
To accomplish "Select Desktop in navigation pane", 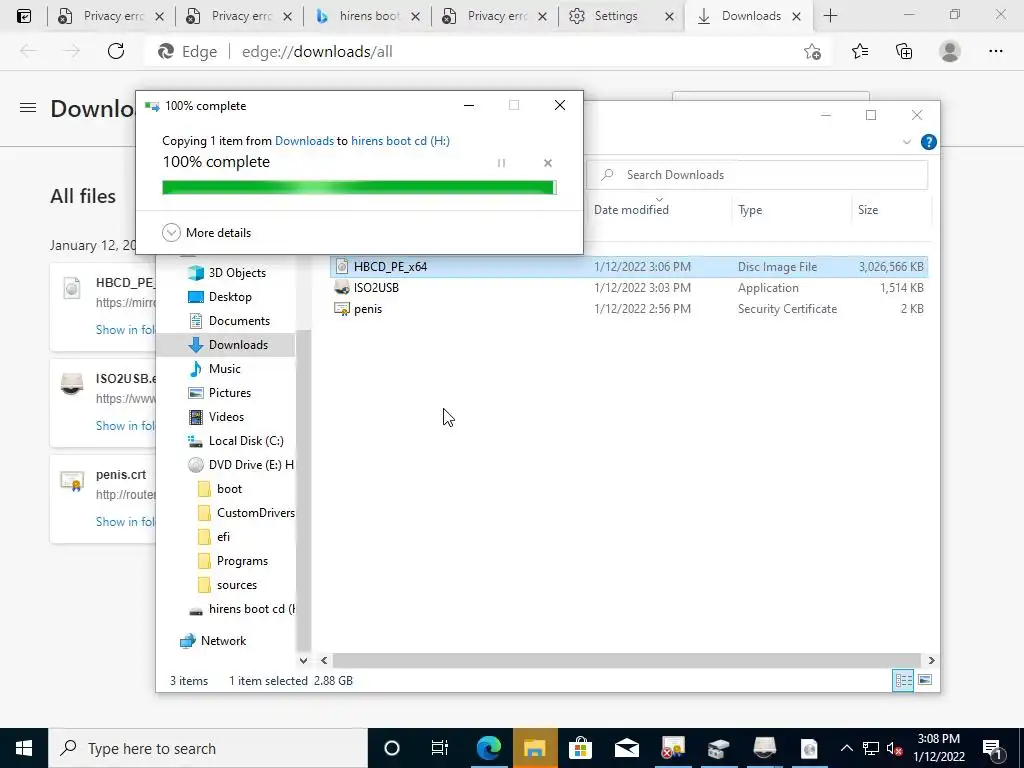I will pyautogui.click(x=220, y=297).
